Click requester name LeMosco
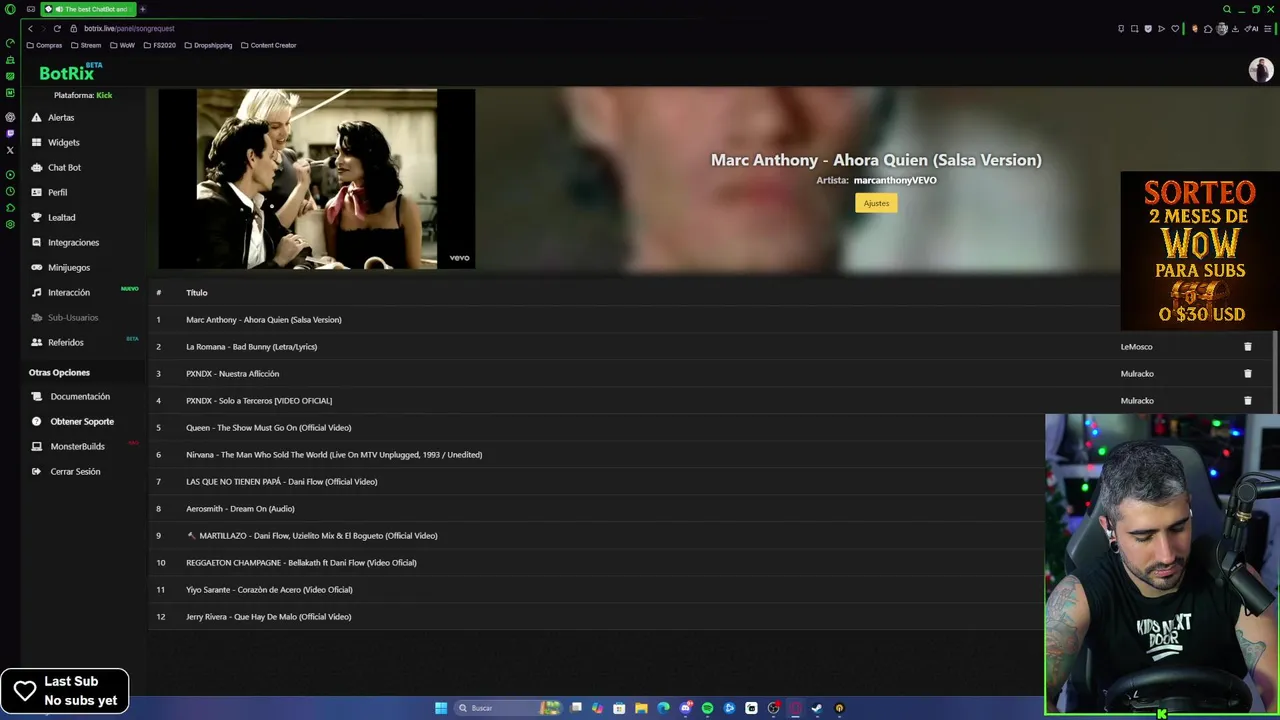Image resolution: width=1280 pixels, height=720 pixels. (x=1136, y=347)
